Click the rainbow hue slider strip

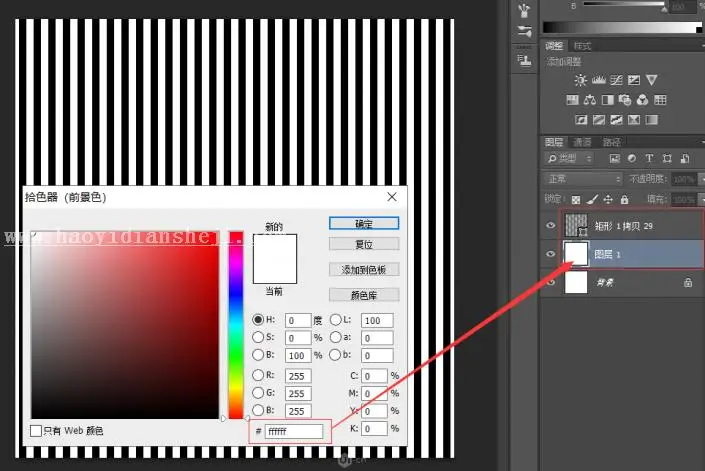[236, 325]
